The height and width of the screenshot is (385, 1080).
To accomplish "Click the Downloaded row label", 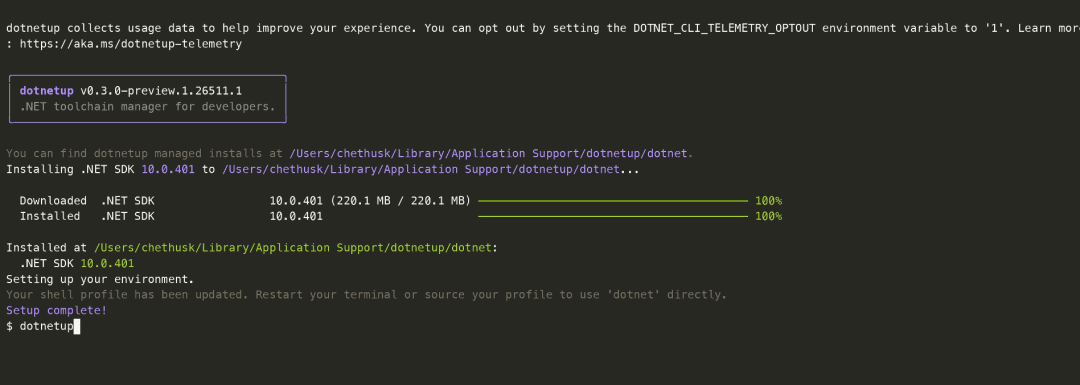I will click(53, 201).
